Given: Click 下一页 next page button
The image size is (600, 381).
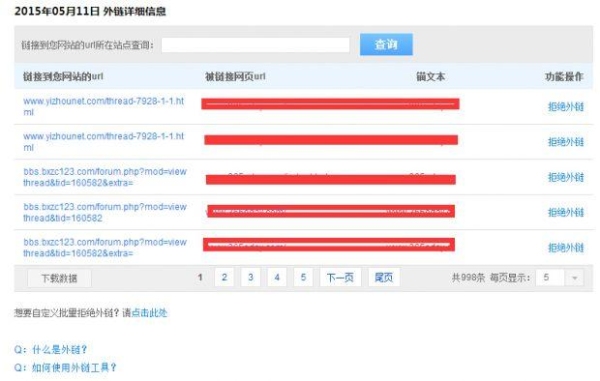Looking at the screenshot, I should point(340,277).
